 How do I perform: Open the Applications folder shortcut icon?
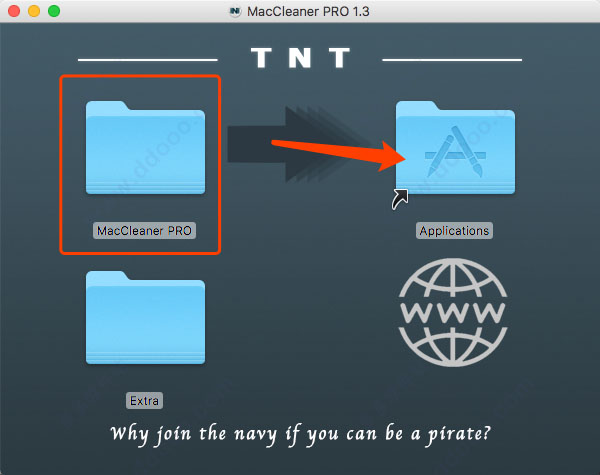click(455, 148)
